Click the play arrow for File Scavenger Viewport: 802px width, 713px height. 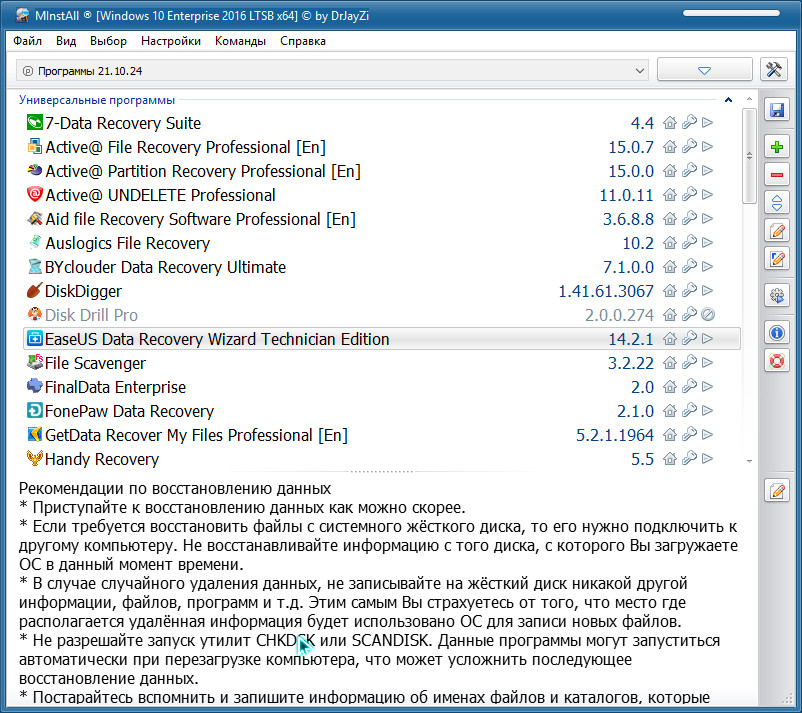click(x=707, y=363)
